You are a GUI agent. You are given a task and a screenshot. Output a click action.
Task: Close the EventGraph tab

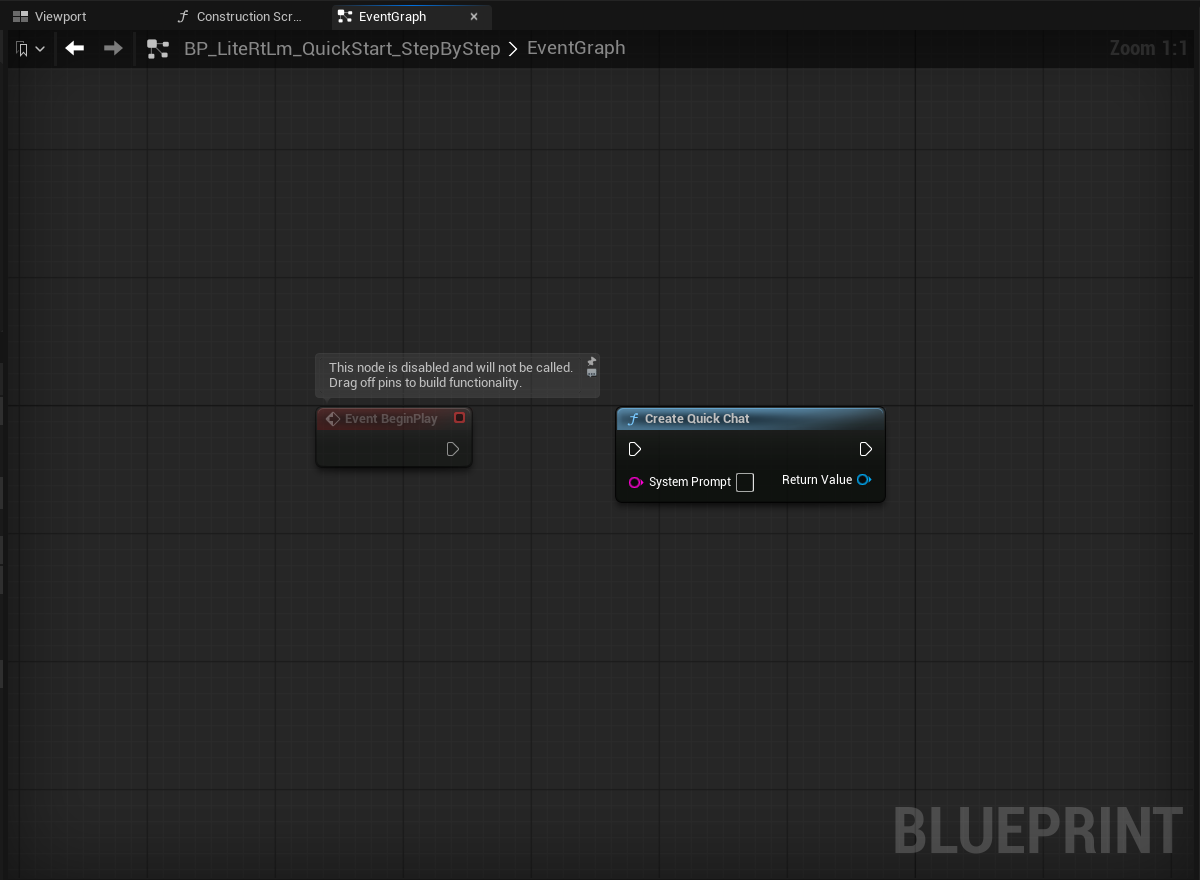(x=474, y=16)
